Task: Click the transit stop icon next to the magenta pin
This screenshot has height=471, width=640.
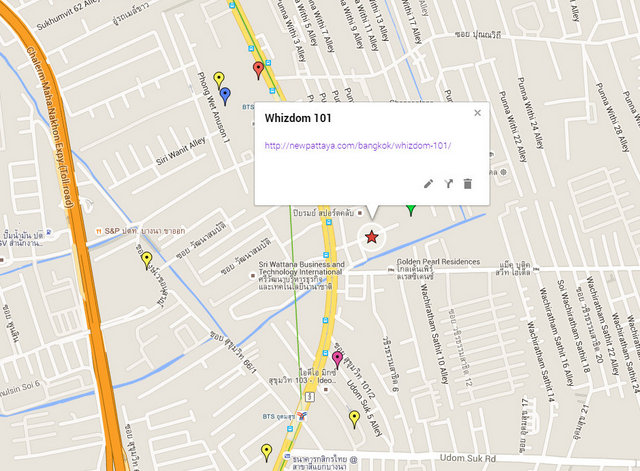Action: 325,353
